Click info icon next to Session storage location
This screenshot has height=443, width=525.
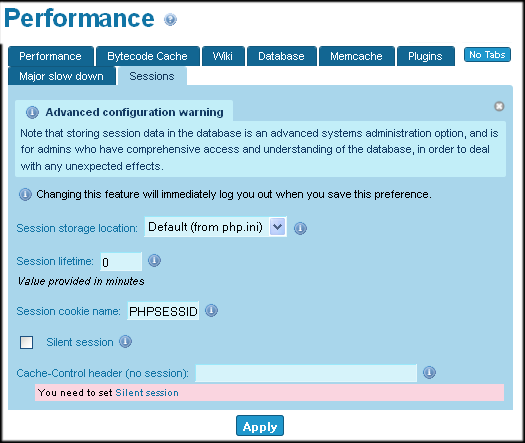point(300,228)
